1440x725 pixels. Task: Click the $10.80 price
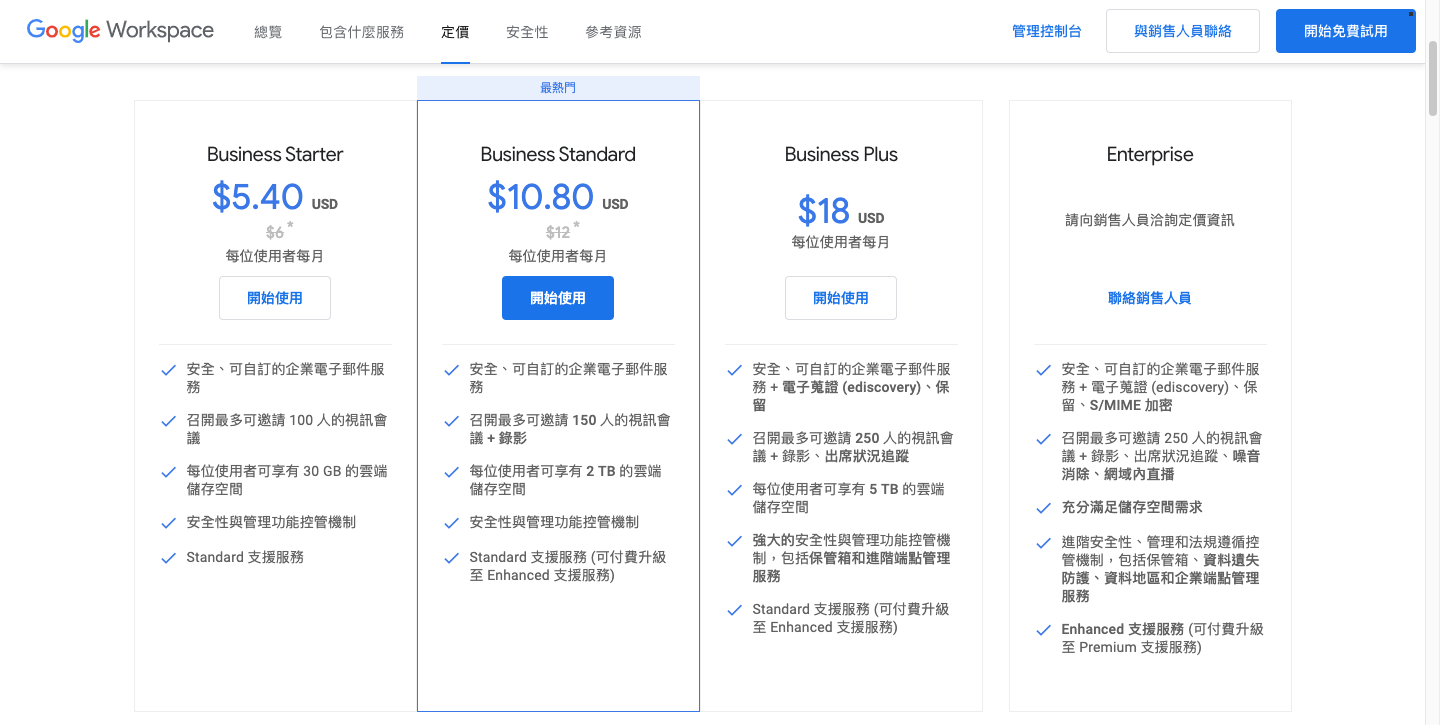(x=541, y=197)
